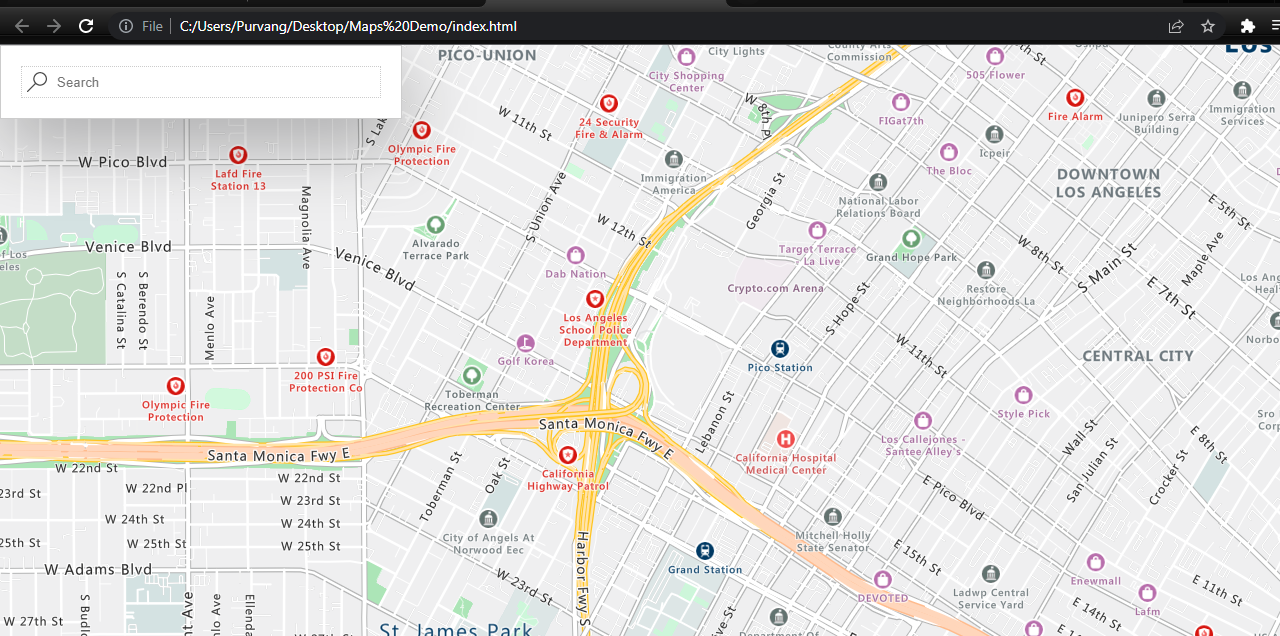Click the browser back arrow
This screenshot has height=636, width=1280.
pyautogui.click(x=22, y=26)
